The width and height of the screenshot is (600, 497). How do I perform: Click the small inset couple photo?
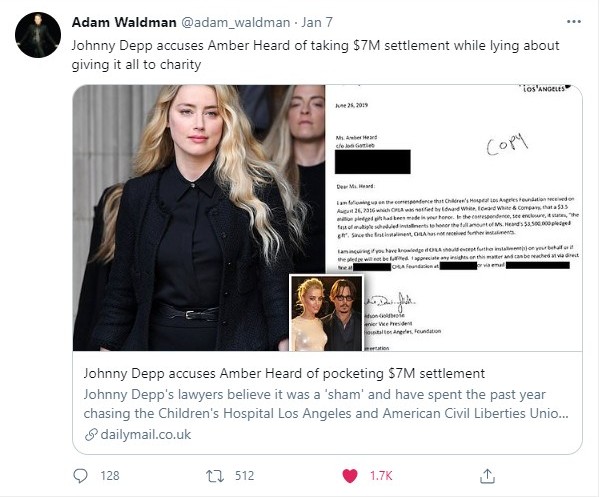click(326, 313)
